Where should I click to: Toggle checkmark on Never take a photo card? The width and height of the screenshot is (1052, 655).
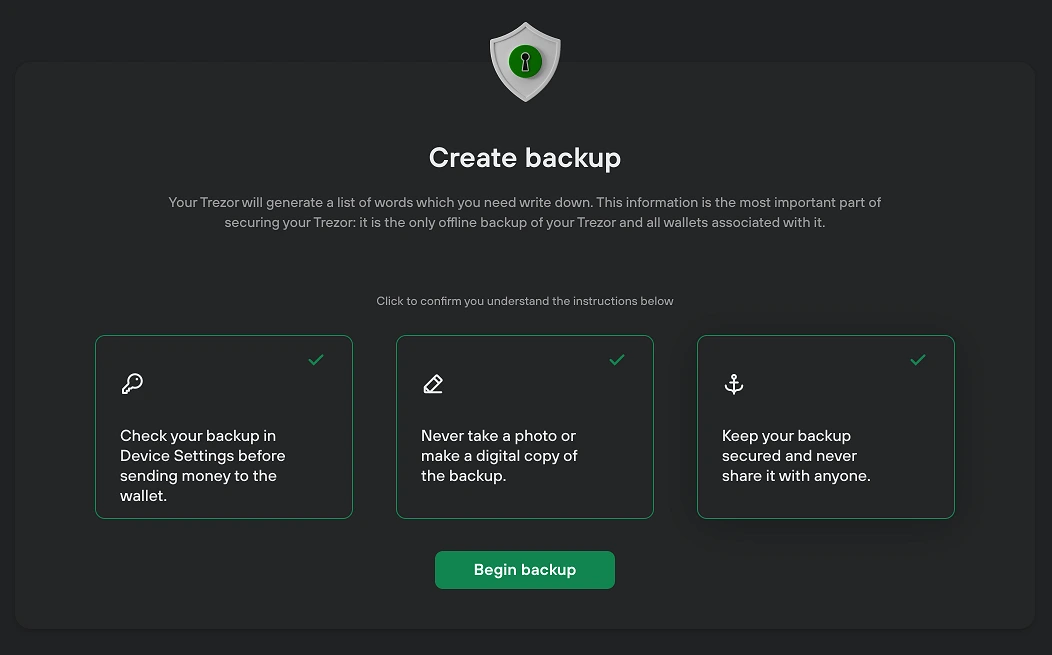point(617,360)
